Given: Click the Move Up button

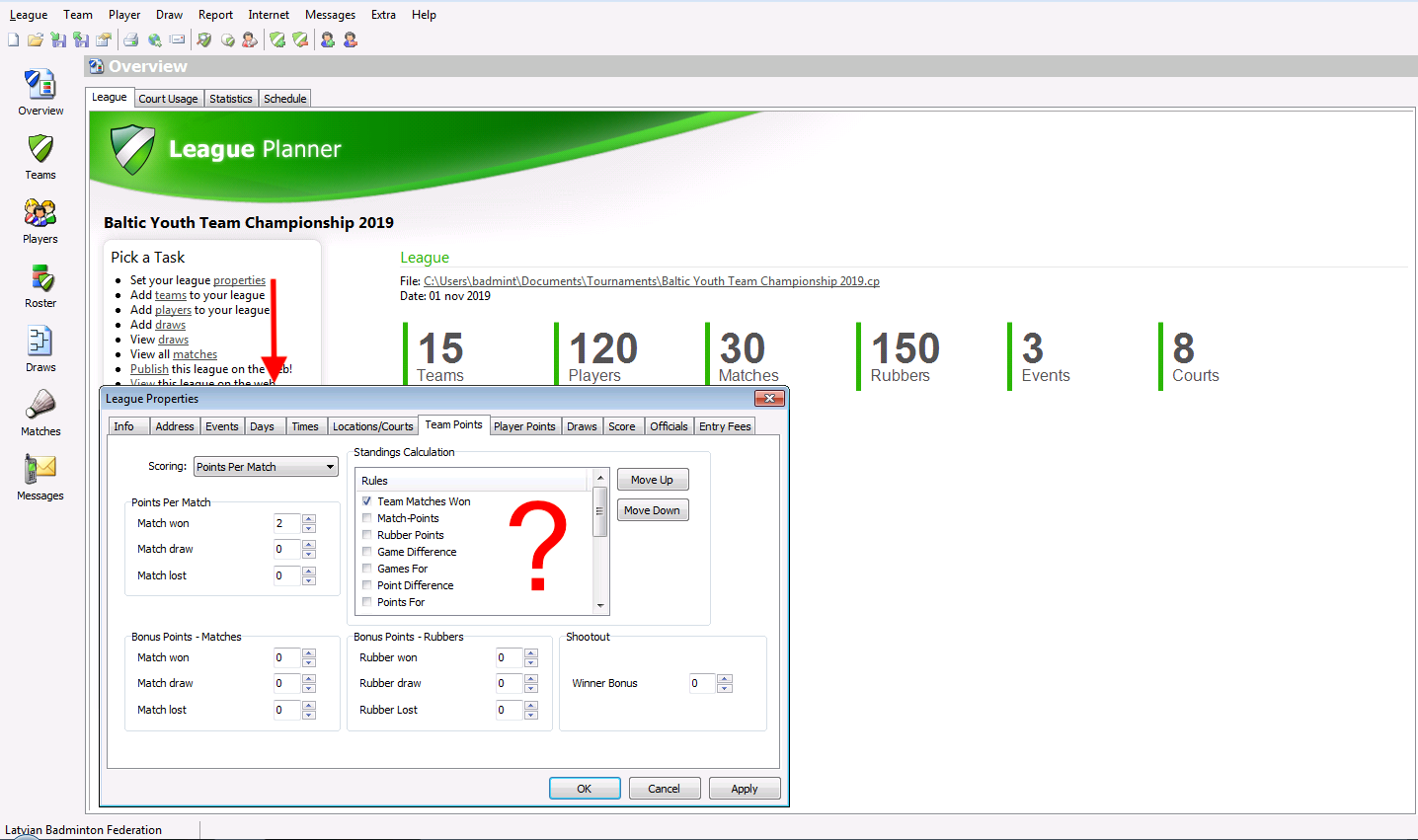Looking at the screenshot, I should pyautogui.click(x=652, y=479).
